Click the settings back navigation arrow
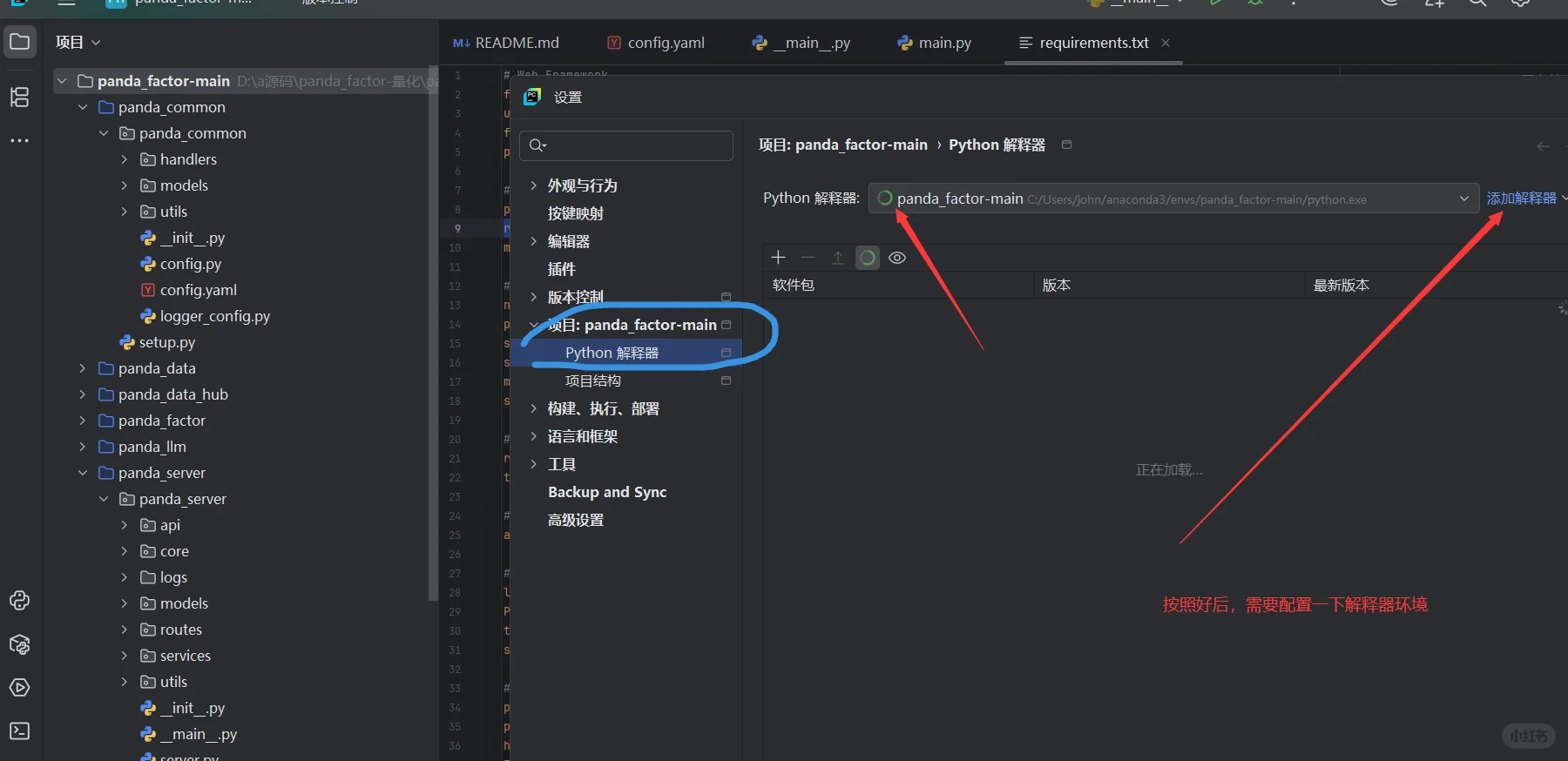1568x761 pixels. pos(1543,145)
